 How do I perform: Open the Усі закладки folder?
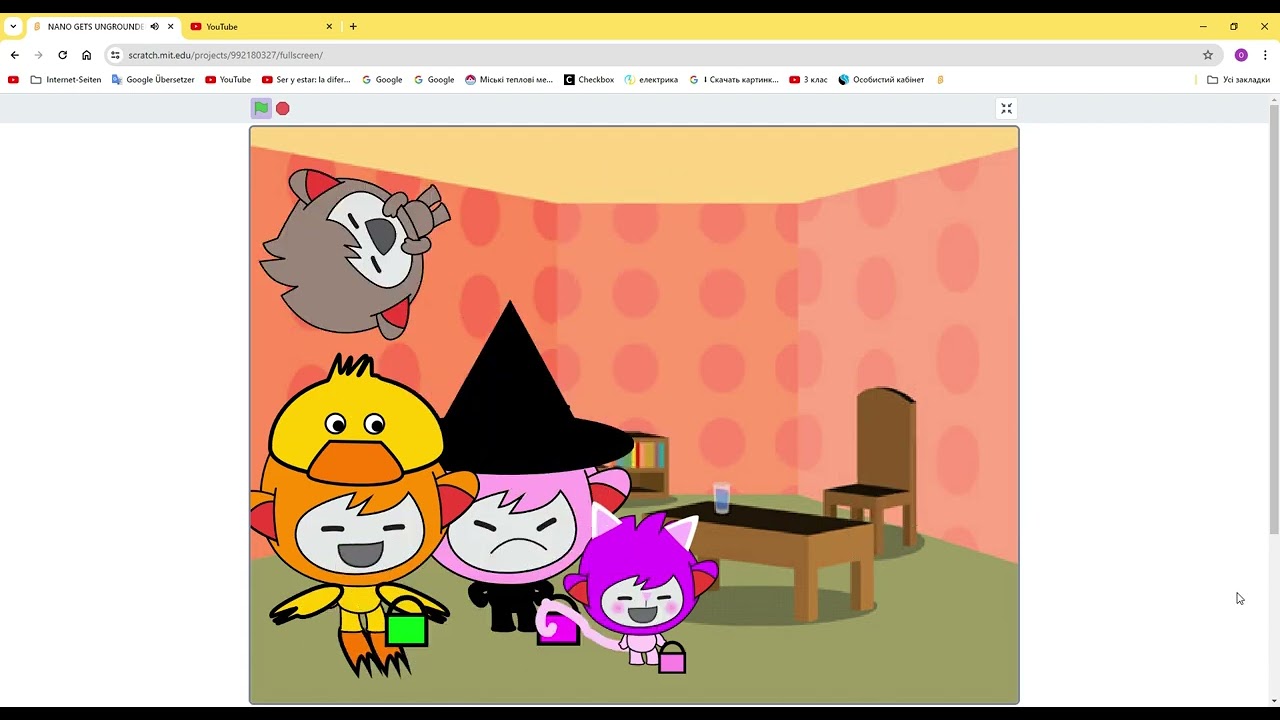click(1238, 80)
